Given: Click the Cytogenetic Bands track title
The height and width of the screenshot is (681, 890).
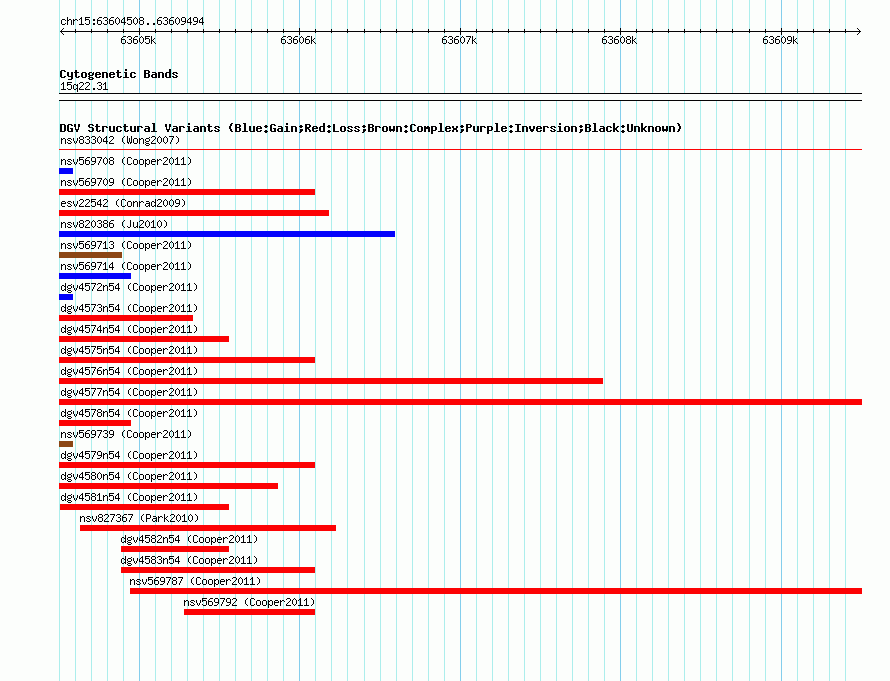Looking at the screenshot, I should tap(119, 74).
